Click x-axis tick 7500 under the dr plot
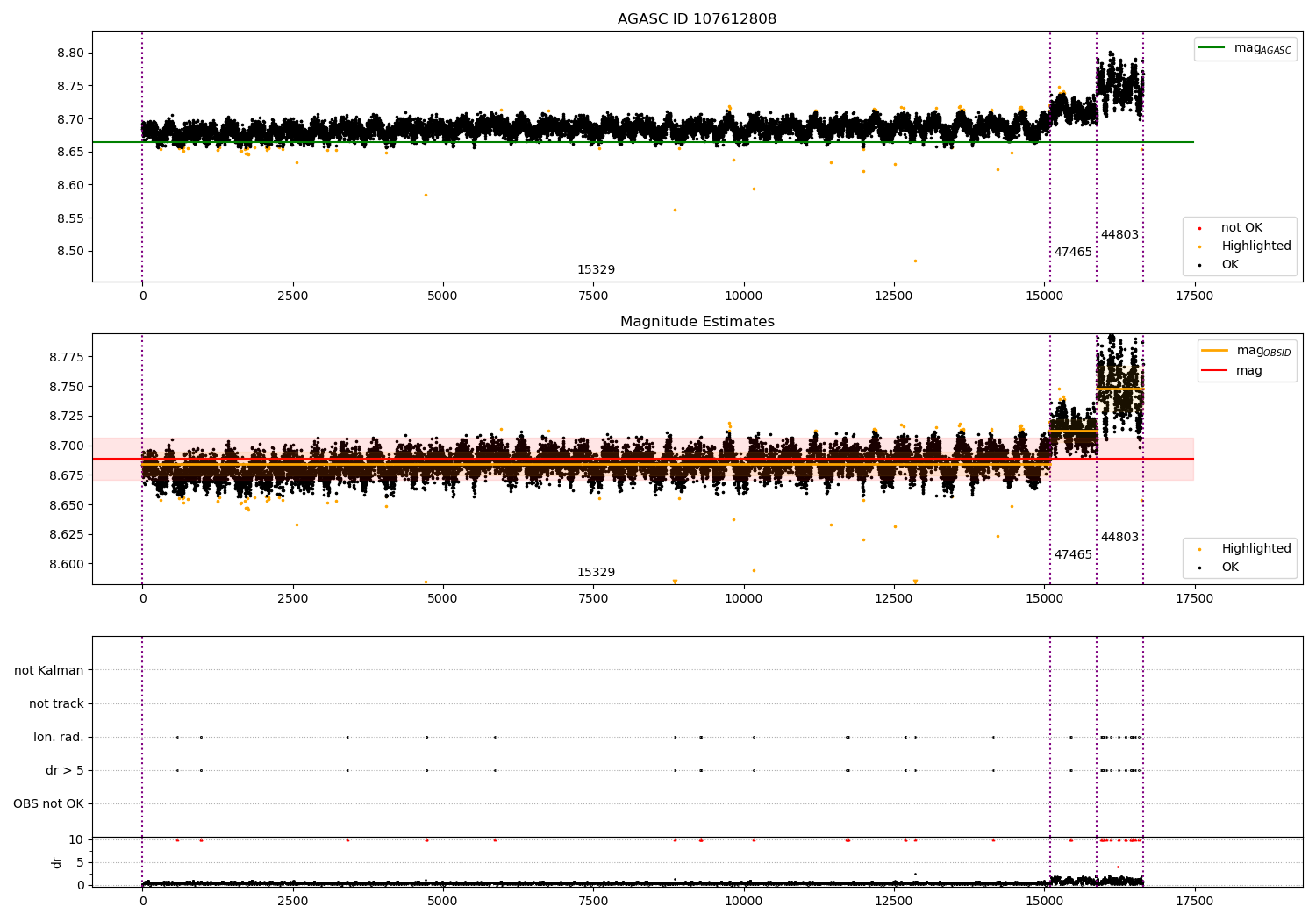Image resolution: width=1316 pixels, height=921 pixels. (593, 902)
